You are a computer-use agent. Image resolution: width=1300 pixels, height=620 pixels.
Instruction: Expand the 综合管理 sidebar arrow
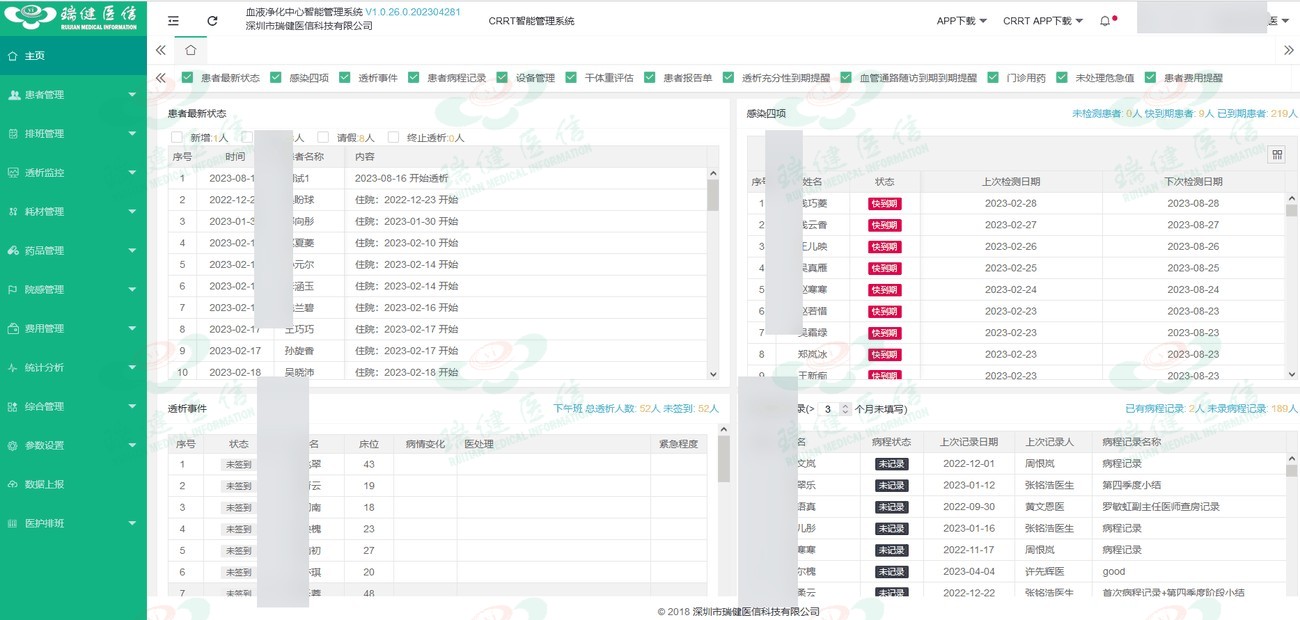(x=132, y=407)
